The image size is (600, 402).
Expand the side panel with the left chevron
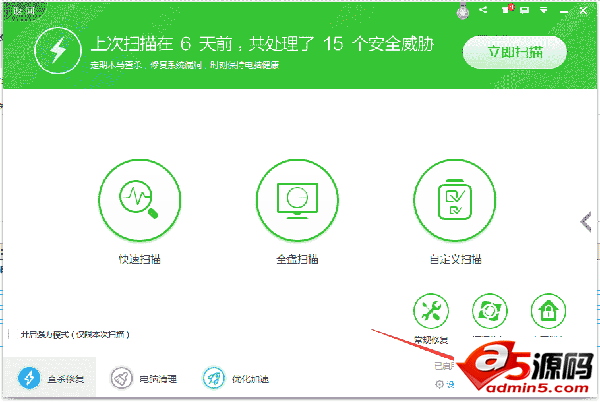coord(586,222)
